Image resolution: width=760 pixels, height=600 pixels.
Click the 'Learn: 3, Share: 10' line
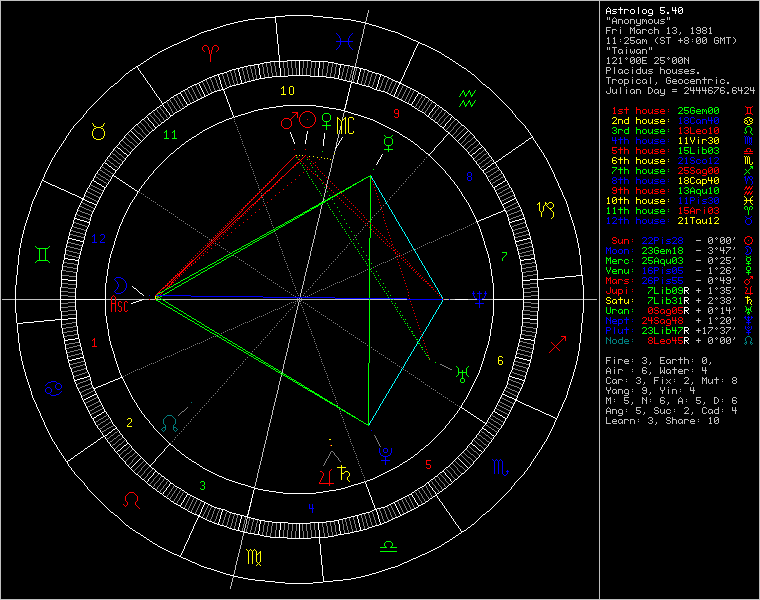pos(663,421)
